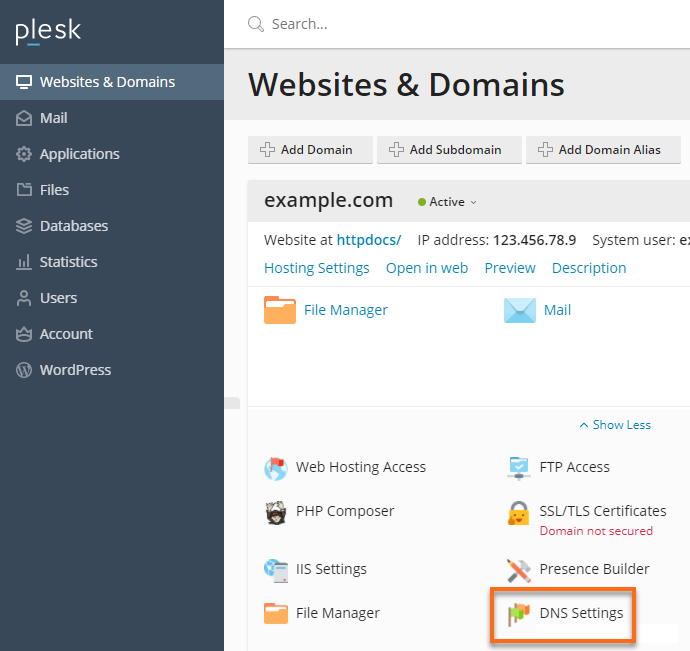This screenshot has height=651, width=690.
Task: Click the IP address 123.456.78.9
Action: click(534, 240)
